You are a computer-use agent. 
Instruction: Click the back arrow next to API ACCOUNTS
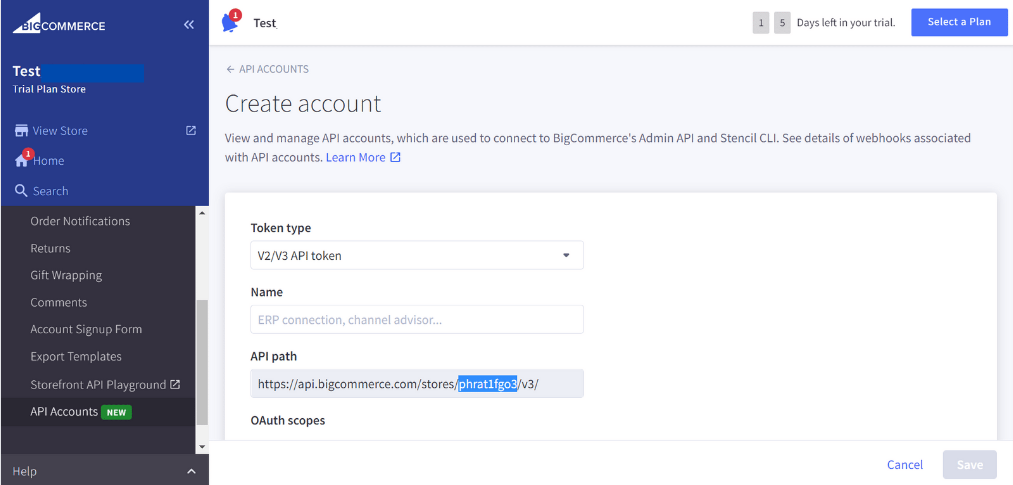pos(230,70)
